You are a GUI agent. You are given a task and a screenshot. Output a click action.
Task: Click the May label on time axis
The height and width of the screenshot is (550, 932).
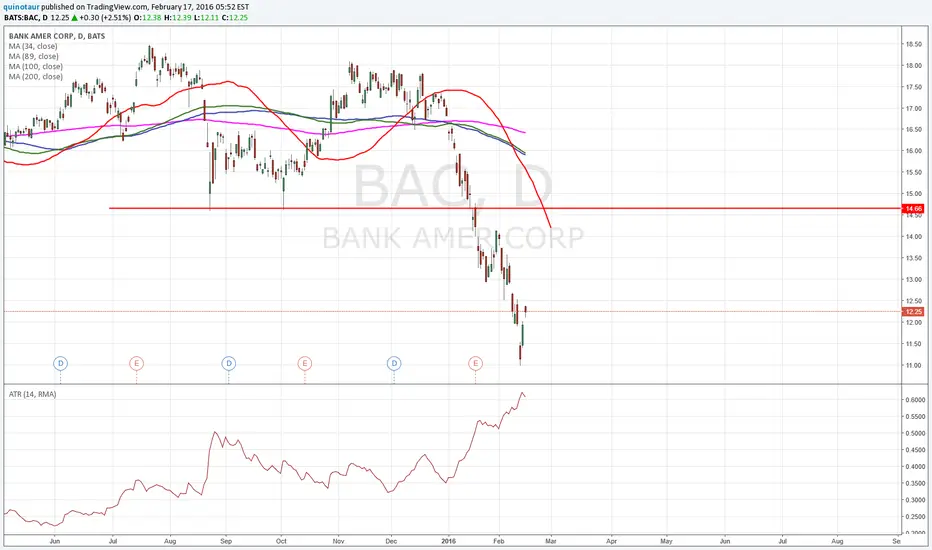coord(666,541)
